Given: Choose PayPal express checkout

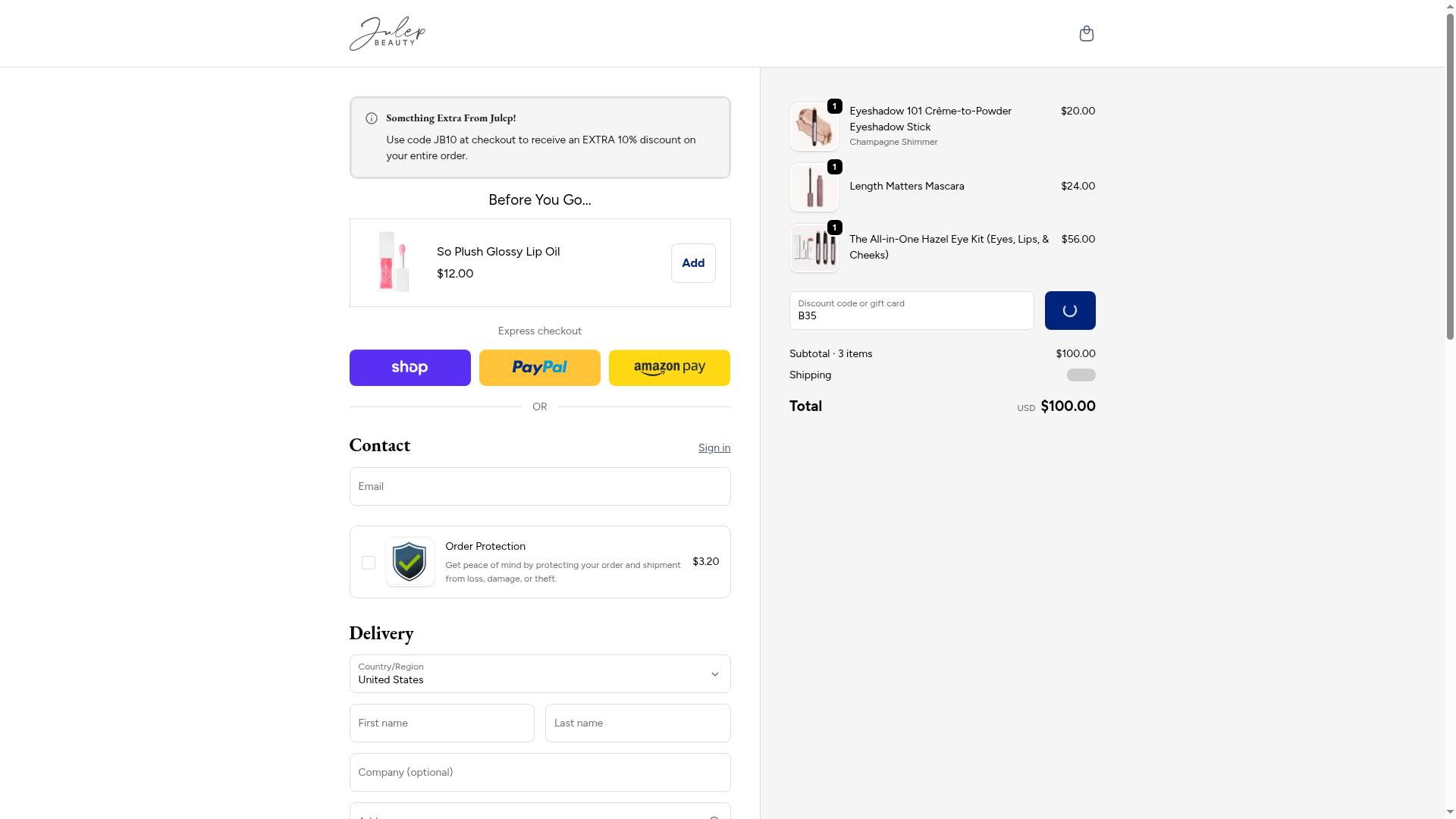Looking at the screenshot, I should pos(539,368).
